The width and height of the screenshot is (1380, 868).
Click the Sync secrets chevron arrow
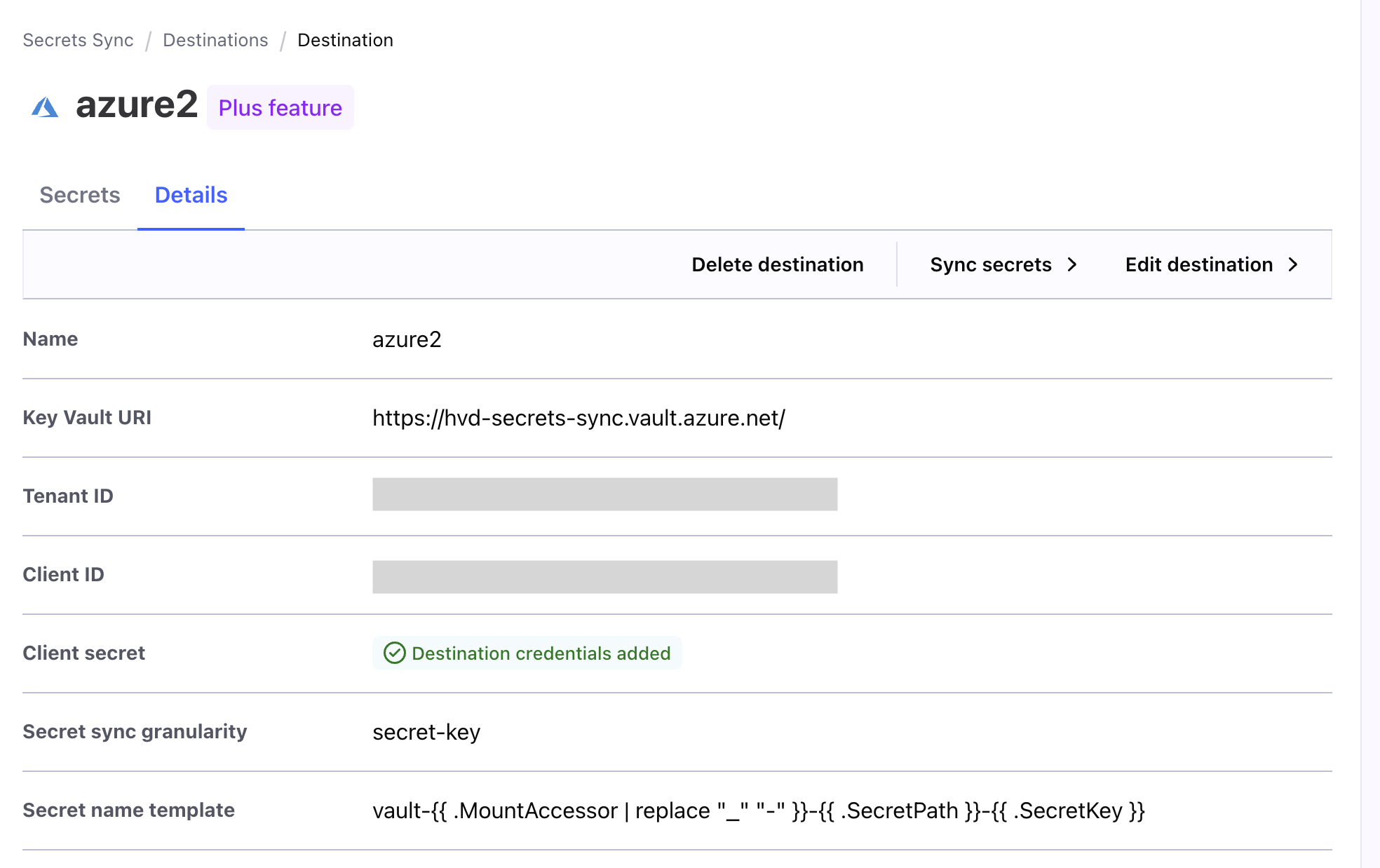pyautogui.click(x=1072, y=264)
